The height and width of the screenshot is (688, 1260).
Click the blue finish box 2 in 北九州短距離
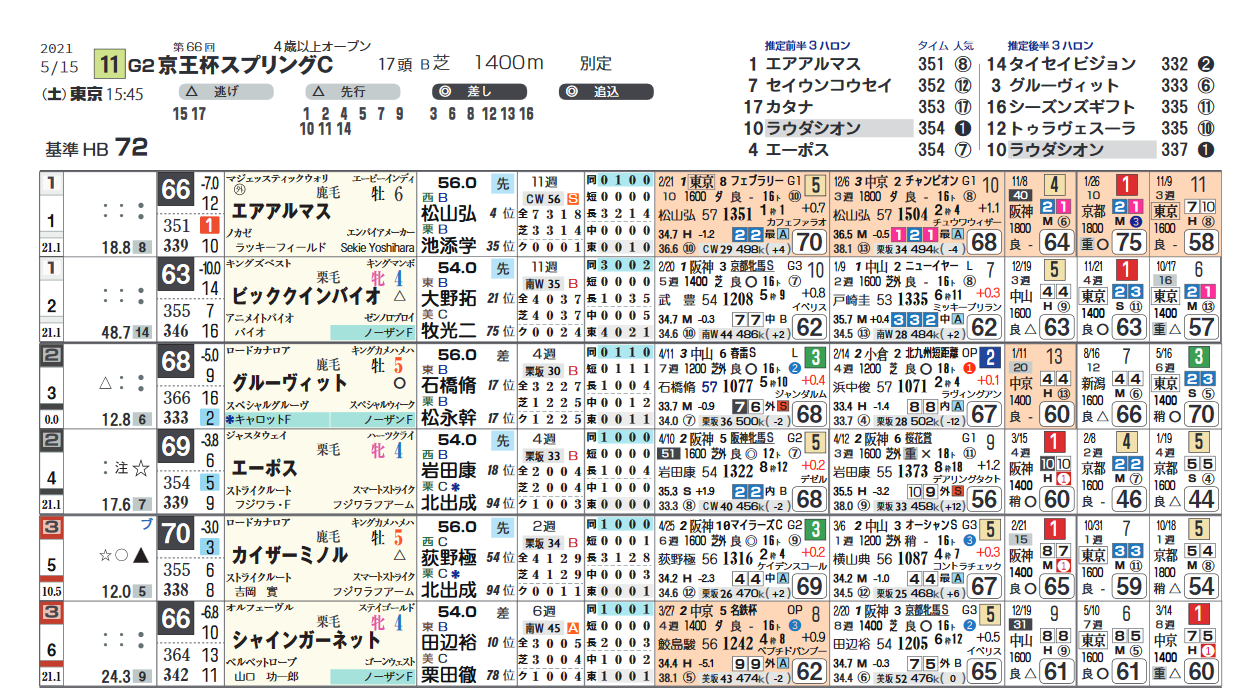click(x=989, y=357)
